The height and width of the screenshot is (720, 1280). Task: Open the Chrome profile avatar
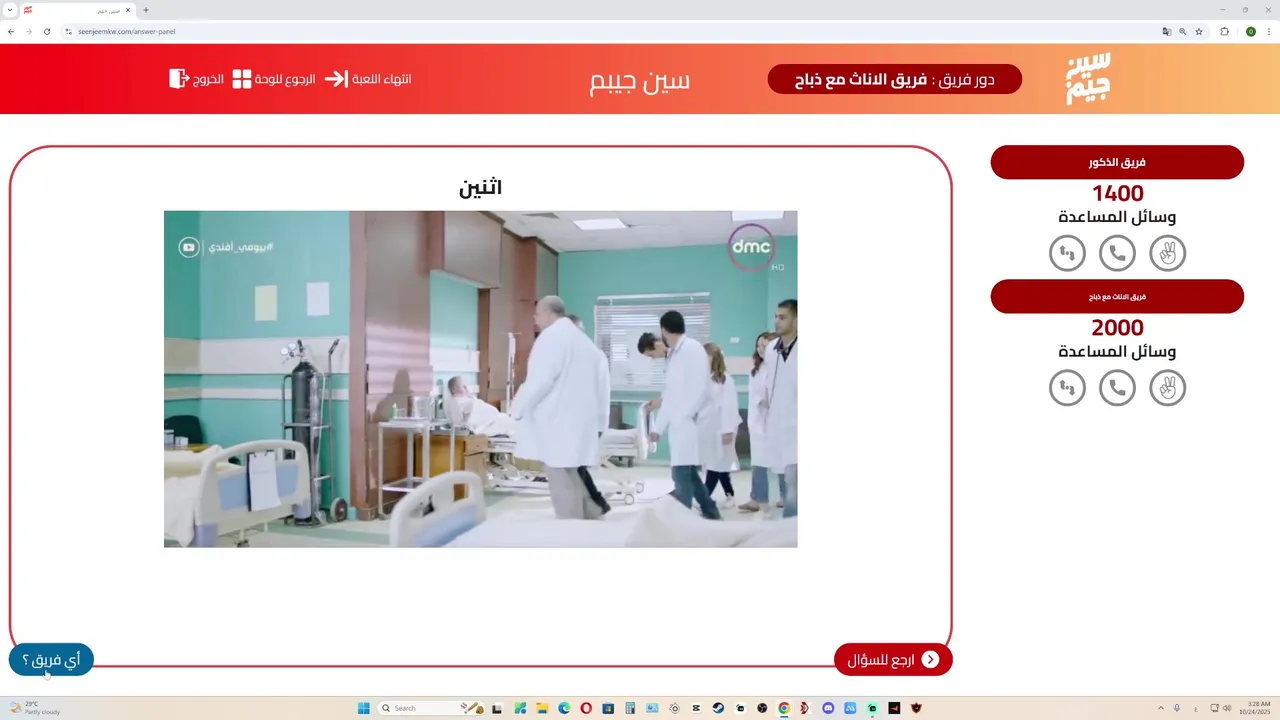pos(1250,31)
